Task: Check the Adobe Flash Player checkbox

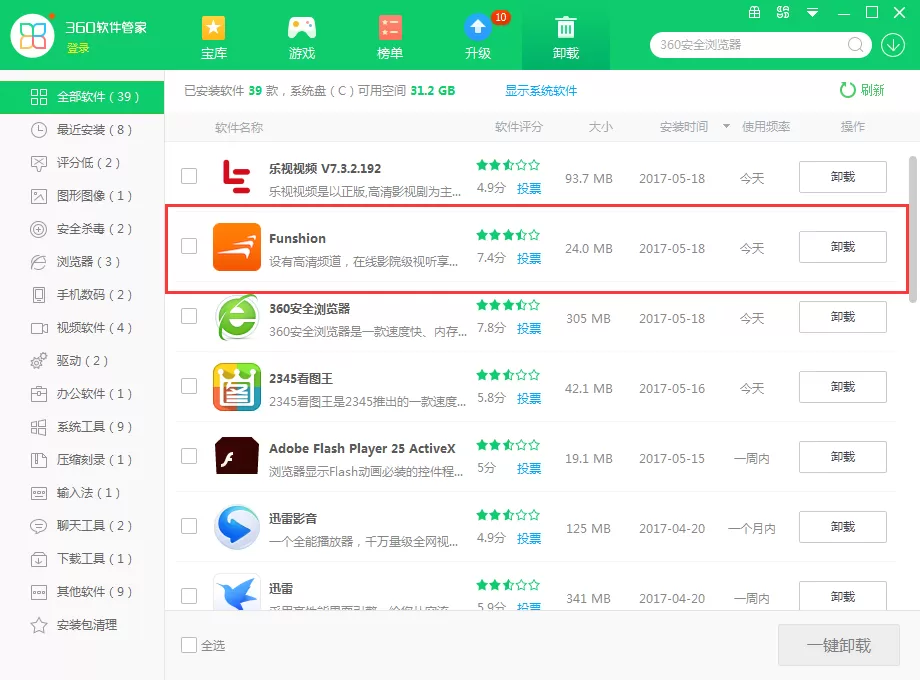Action: (x=189, y=456)
